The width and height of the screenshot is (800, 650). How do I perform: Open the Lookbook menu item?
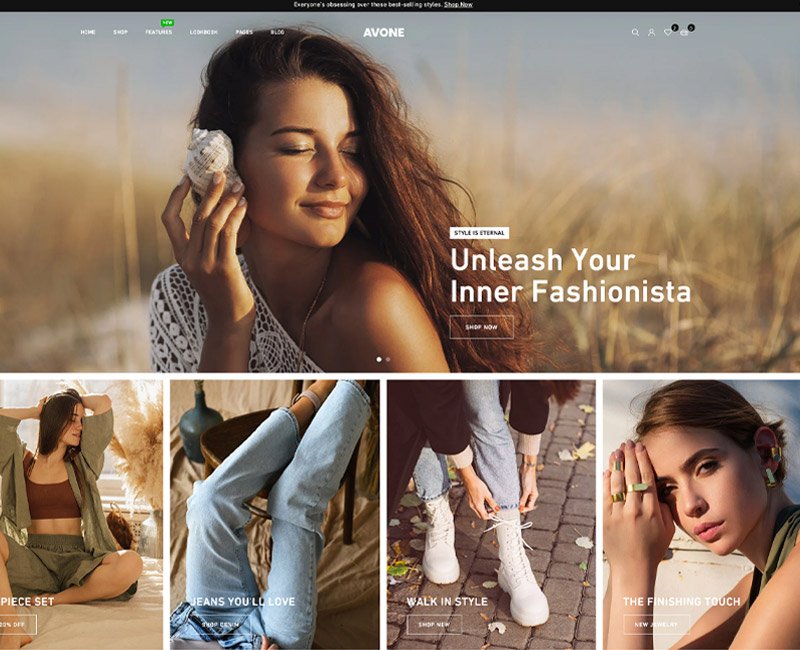pos(202,32)
